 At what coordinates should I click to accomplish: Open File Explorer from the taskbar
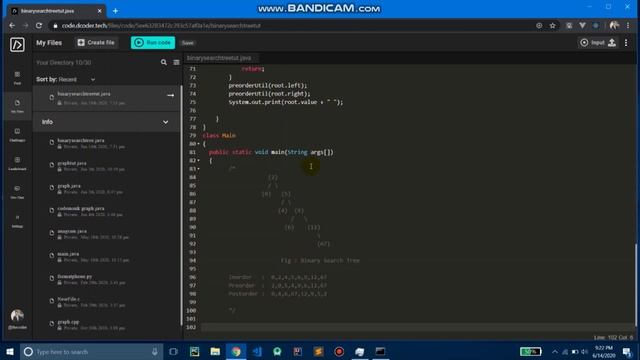click(215, 351)
